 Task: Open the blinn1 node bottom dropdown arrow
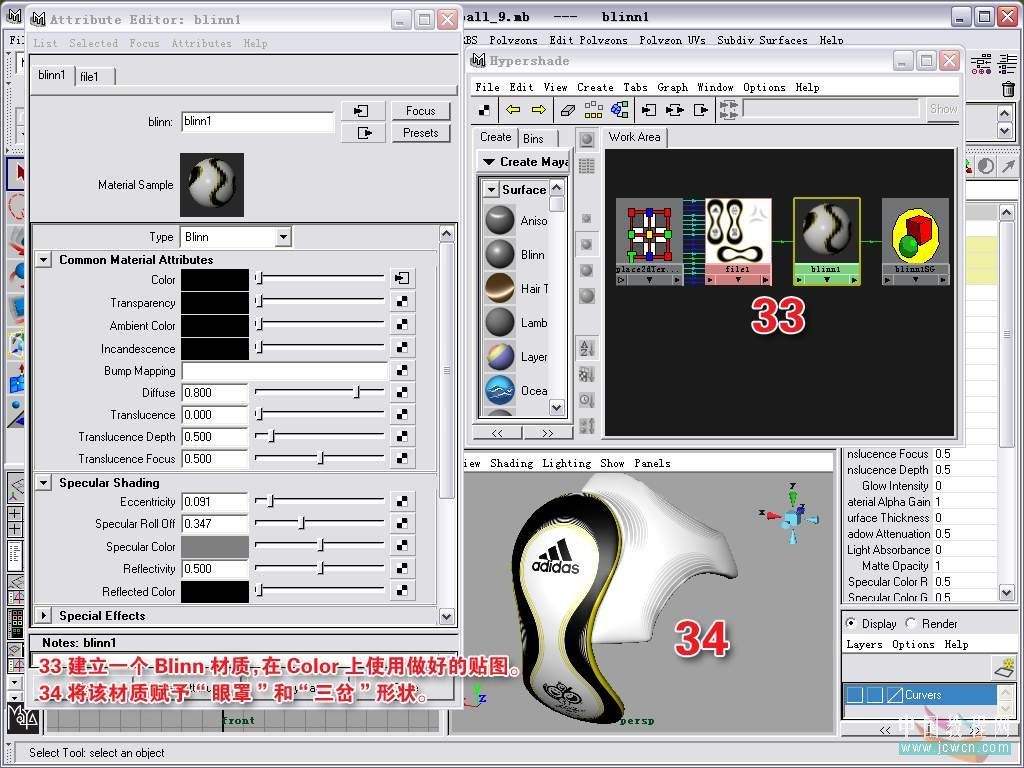click(x=826, y=280)
